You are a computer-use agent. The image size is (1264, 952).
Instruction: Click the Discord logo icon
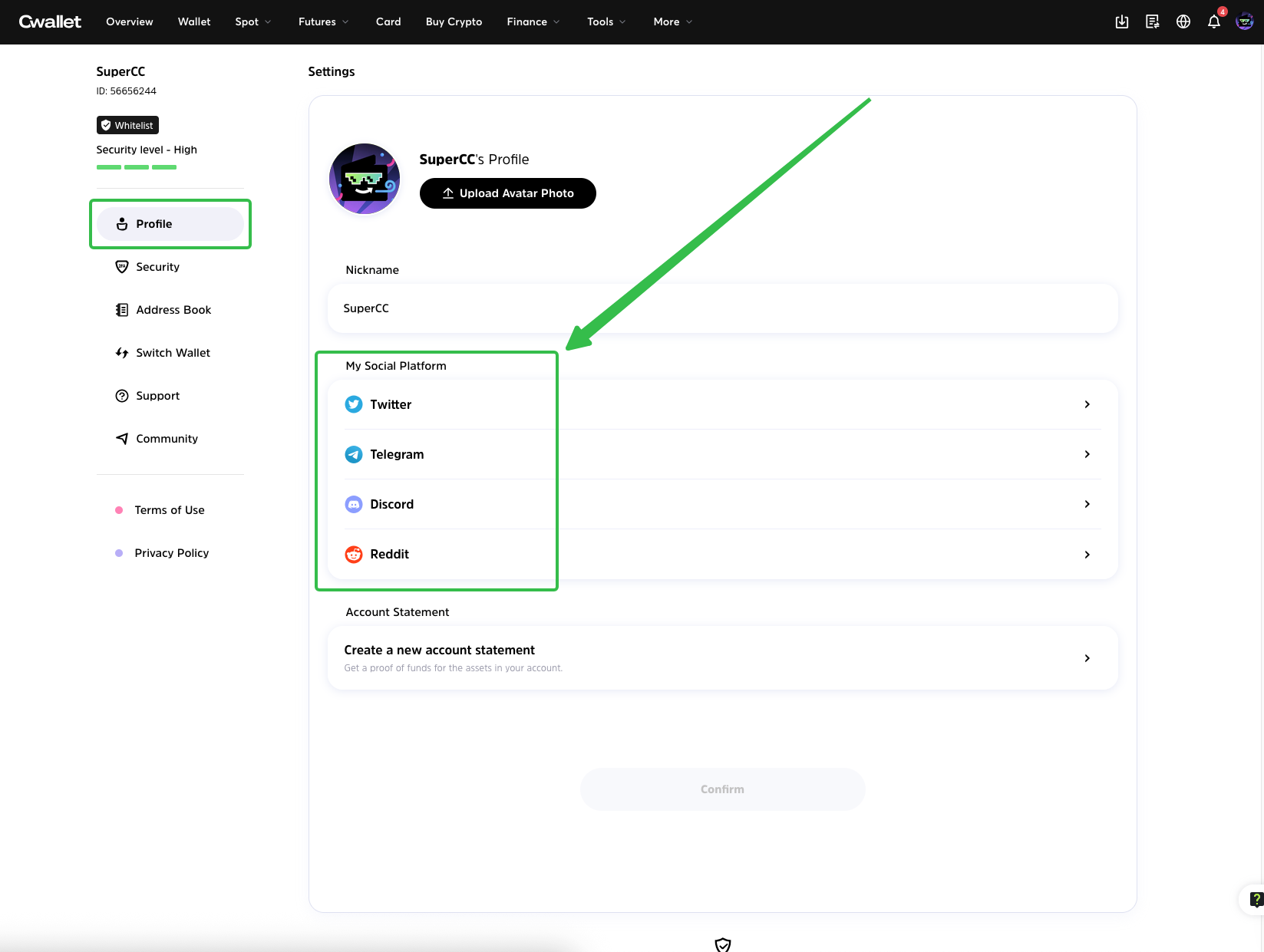(353, 504)
